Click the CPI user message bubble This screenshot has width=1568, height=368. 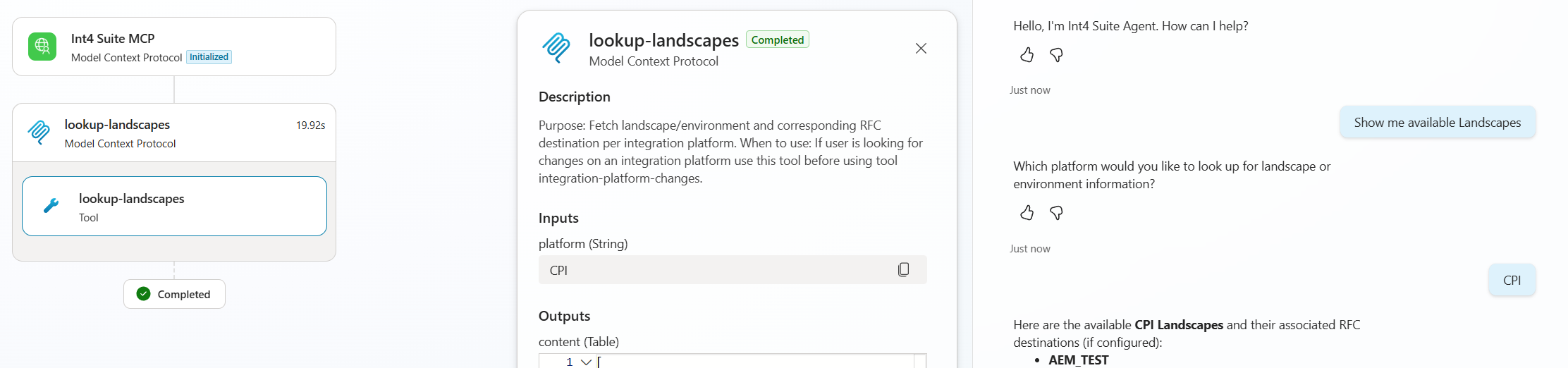1512,280
